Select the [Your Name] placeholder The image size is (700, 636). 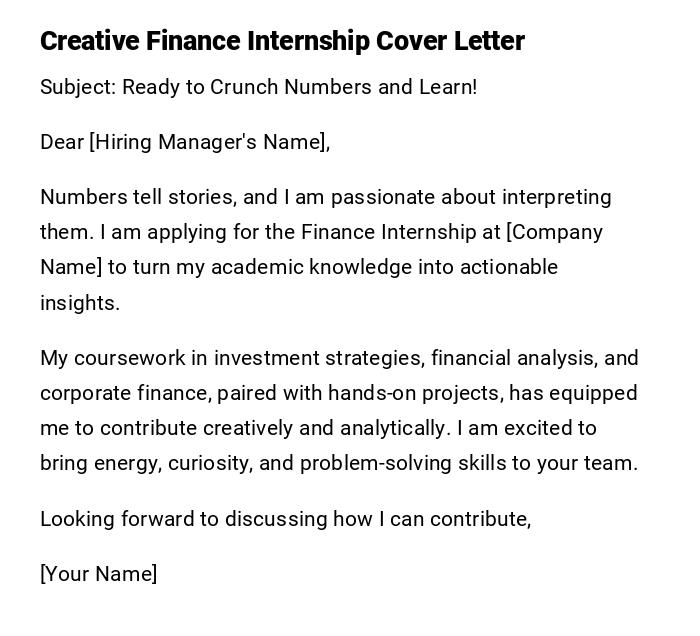[x=98, y=574]
